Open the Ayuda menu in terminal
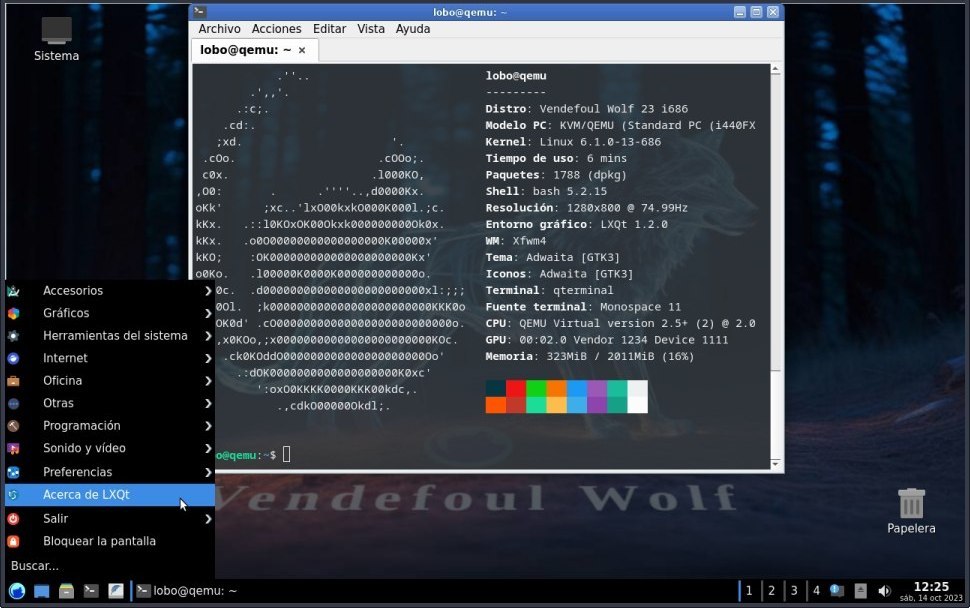This screenshot has width=970, height=608. (x=413, y=29)
